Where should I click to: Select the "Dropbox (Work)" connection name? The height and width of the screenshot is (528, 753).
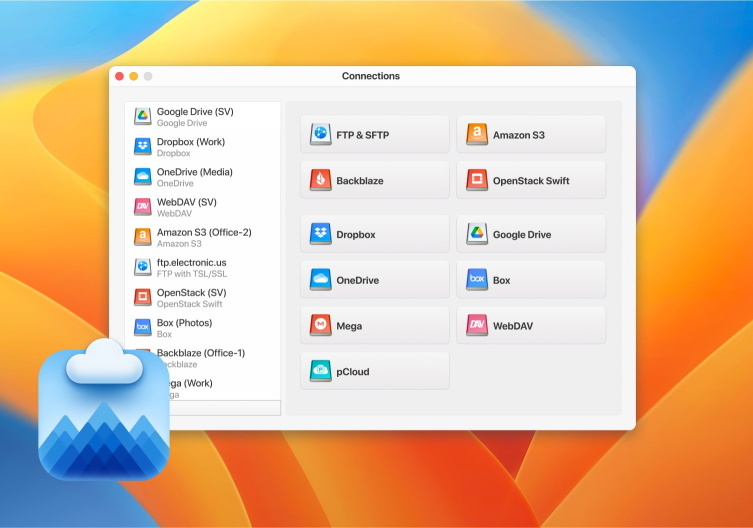tap(191, 142)
